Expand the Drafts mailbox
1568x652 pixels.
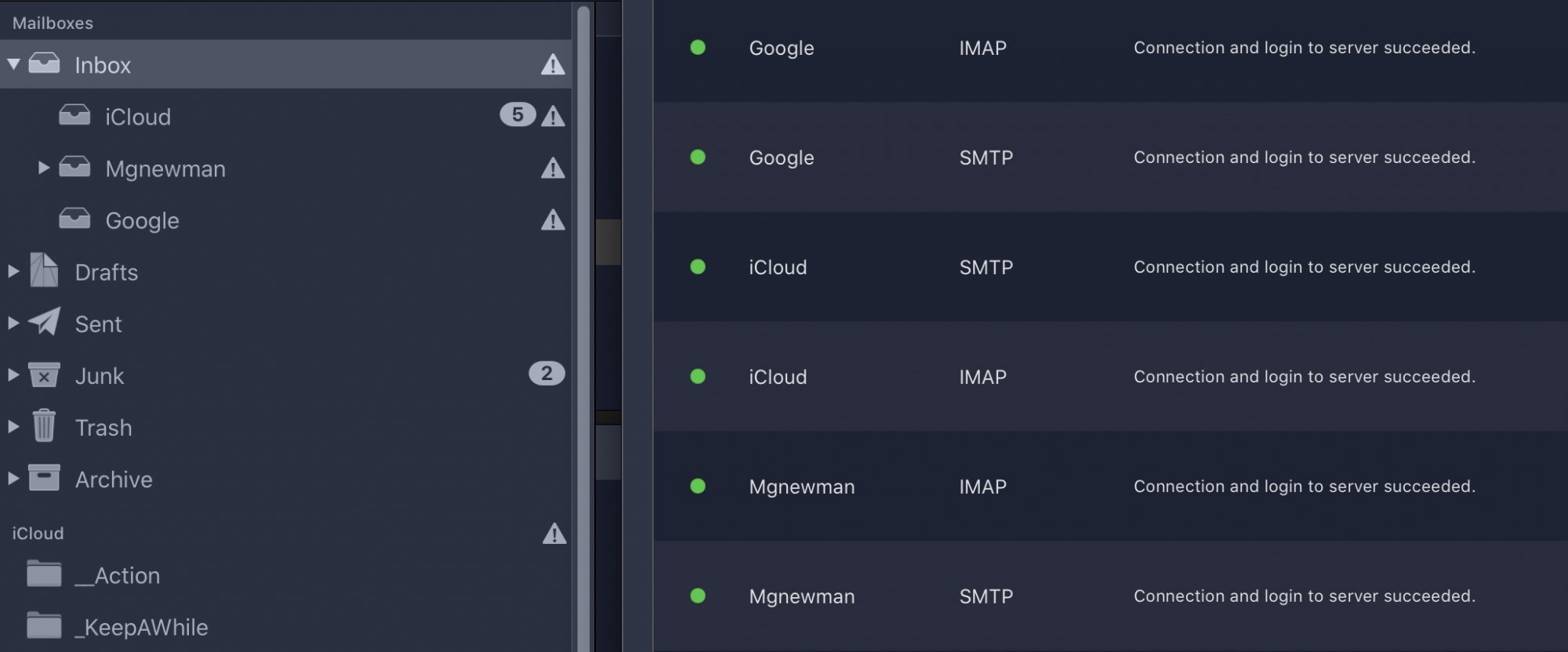tap(13, 271)
